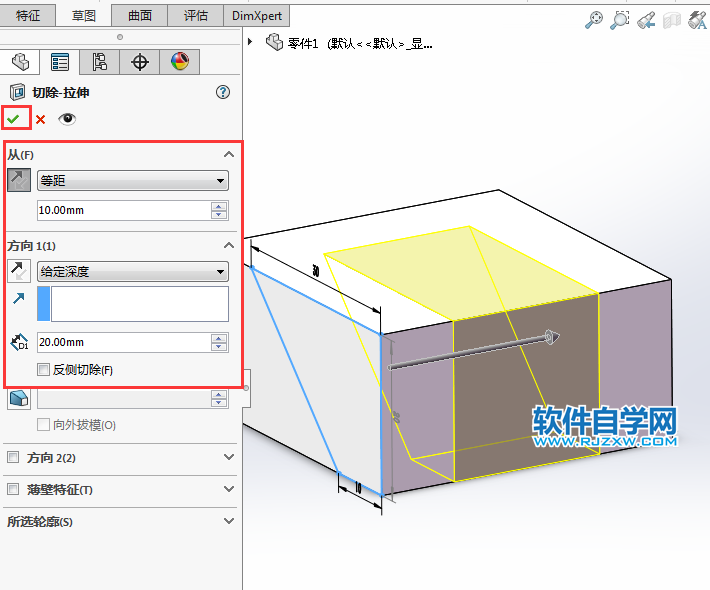Open the DimXpertManager crosshair tab

click(x=139, y=62)
